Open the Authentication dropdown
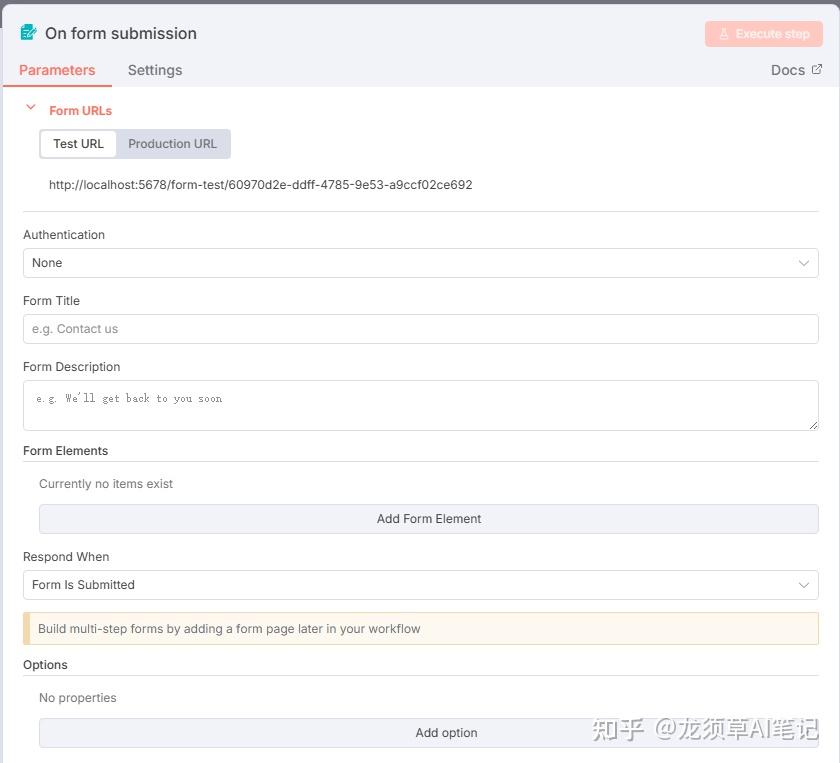The height and width of the screenshot is (763, 840). tap(420, 263)
